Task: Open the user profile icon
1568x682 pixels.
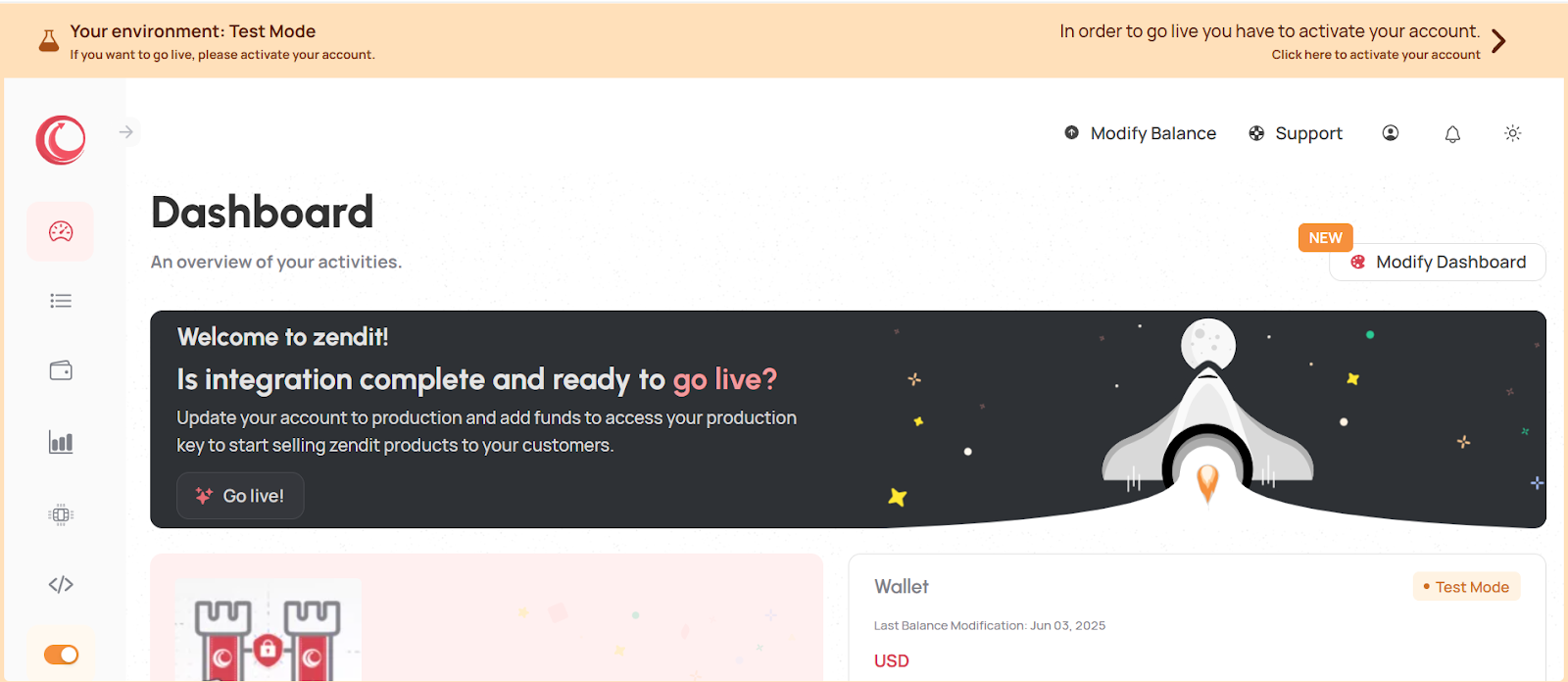Action: pos(1391,133)
